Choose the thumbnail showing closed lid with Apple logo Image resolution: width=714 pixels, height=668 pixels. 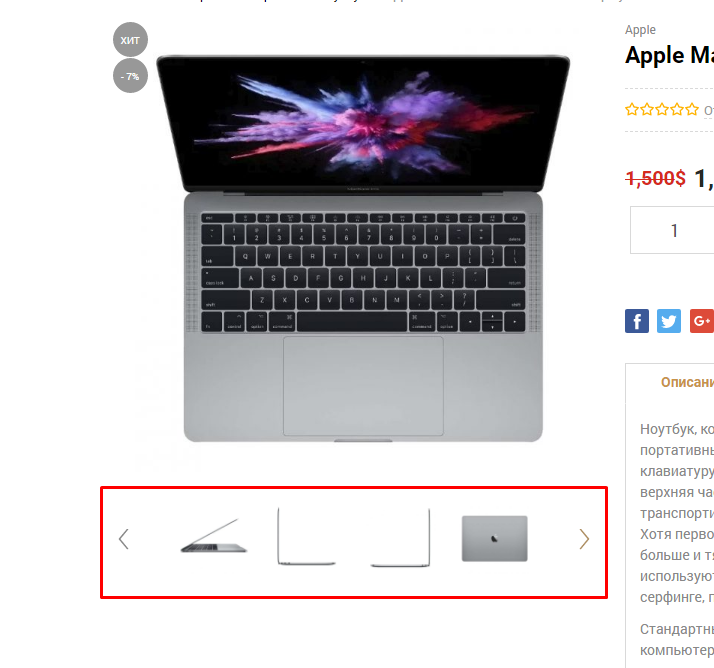click(x=495, y=539)
